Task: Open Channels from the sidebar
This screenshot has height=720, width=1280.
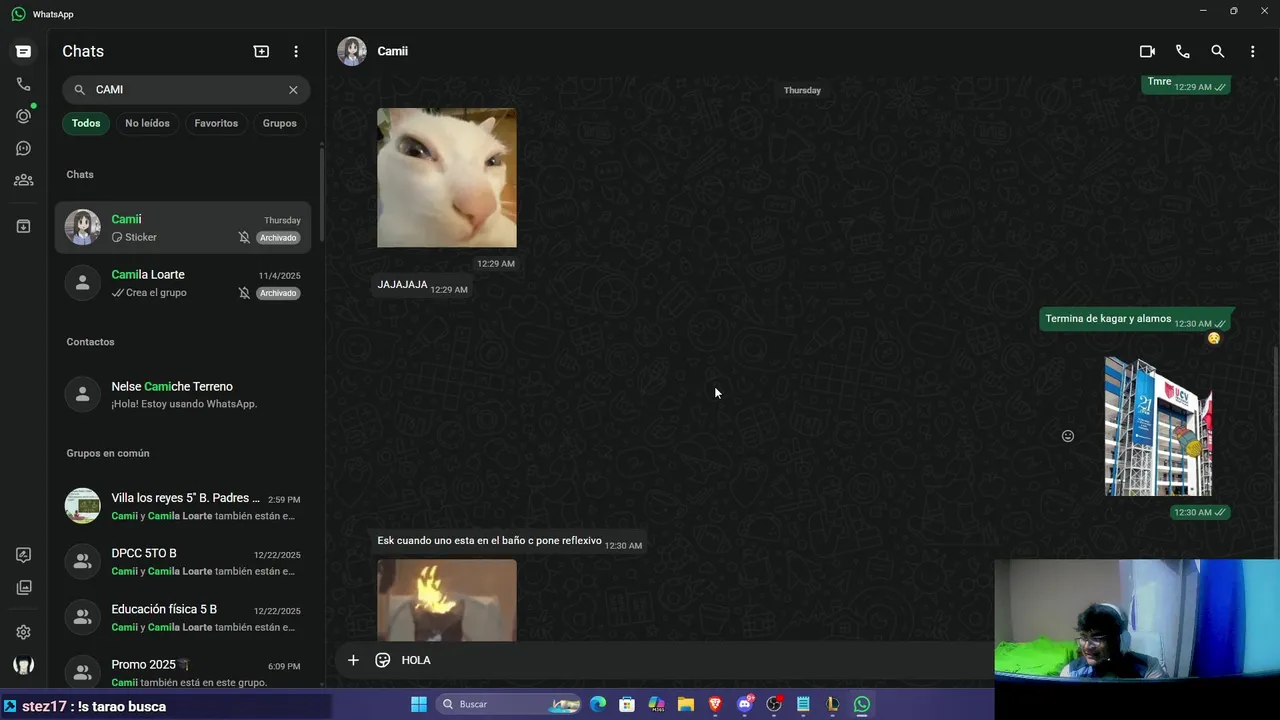Action: (23, 148)
